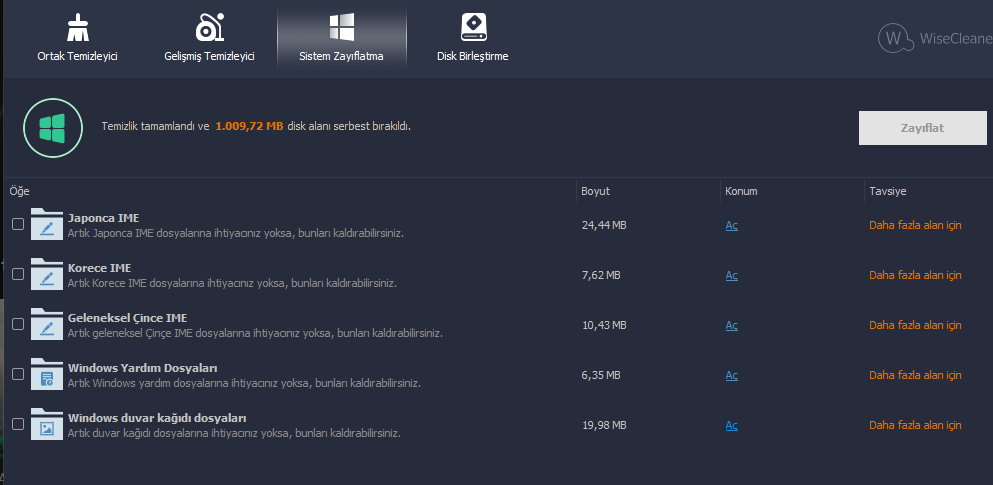Check the Japonca IME checkbox
The image size is (993, 485).
point(18,224)
